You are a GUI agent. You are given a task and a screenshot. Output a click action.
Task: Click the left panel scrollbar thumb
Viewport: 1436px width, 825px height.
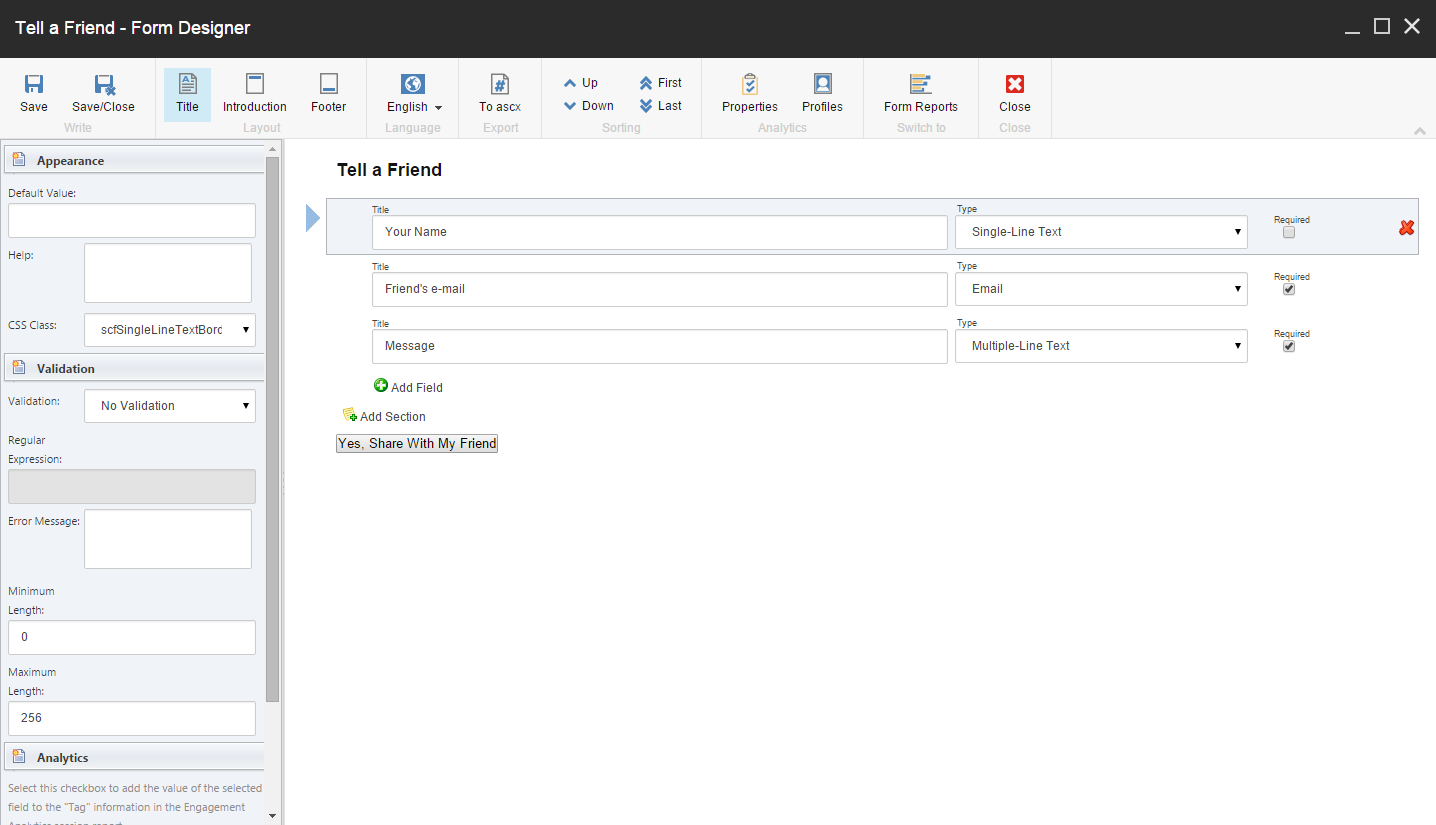tap(273, 428)
